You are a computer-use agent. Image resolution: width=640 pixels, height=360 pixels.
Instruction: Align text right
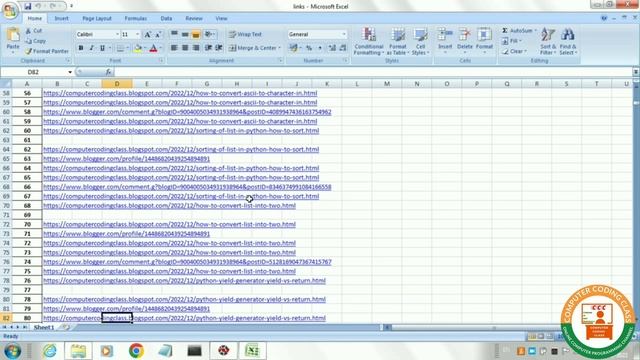[x=196, y=48]
